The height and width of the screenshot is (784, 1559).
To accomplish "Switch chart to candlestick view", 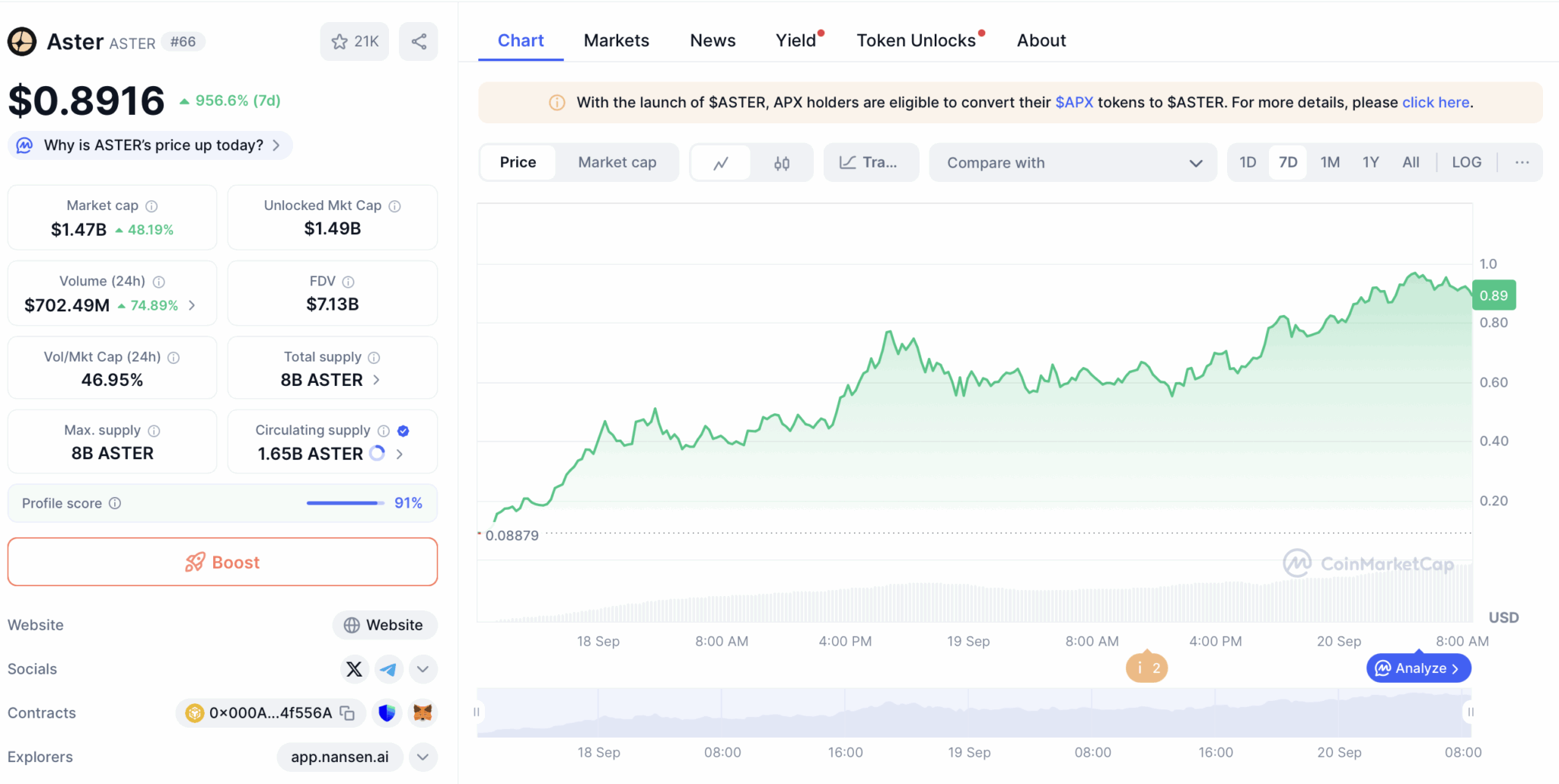I will [781, 162].
